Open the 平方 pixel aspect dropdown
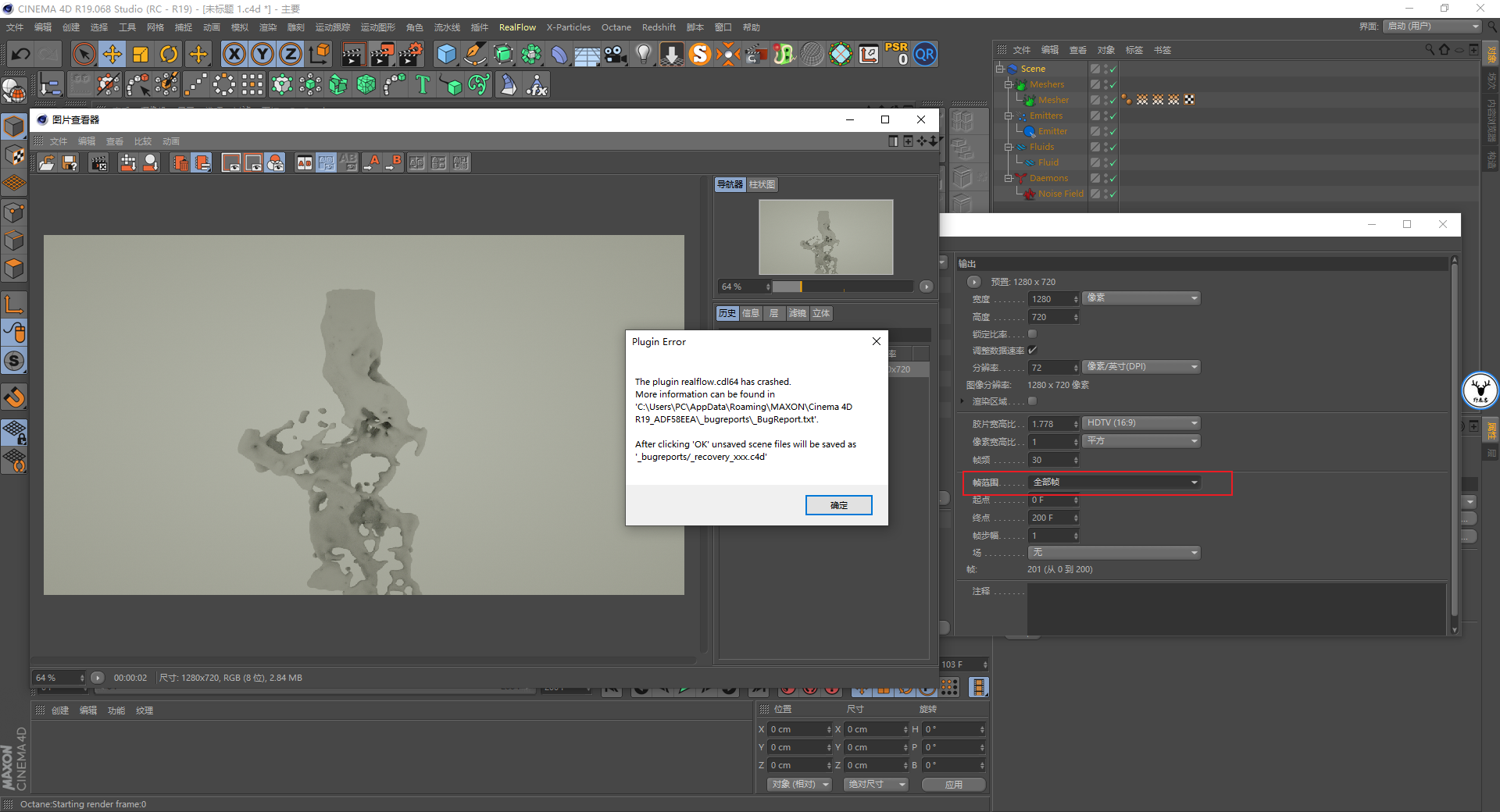 pos(1141,441)
